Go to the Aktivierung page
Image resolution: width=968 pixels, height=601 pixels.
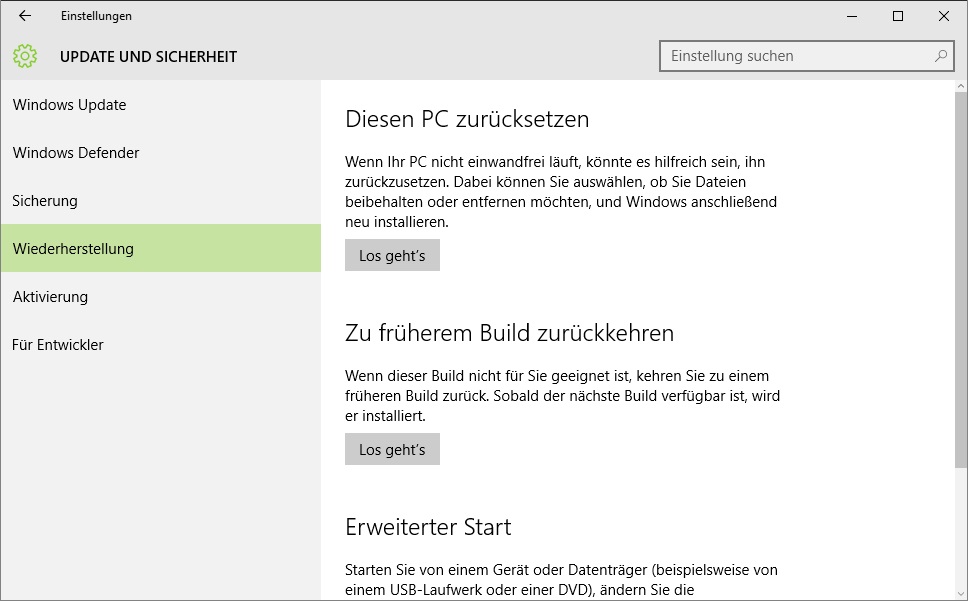coord(50,297)
